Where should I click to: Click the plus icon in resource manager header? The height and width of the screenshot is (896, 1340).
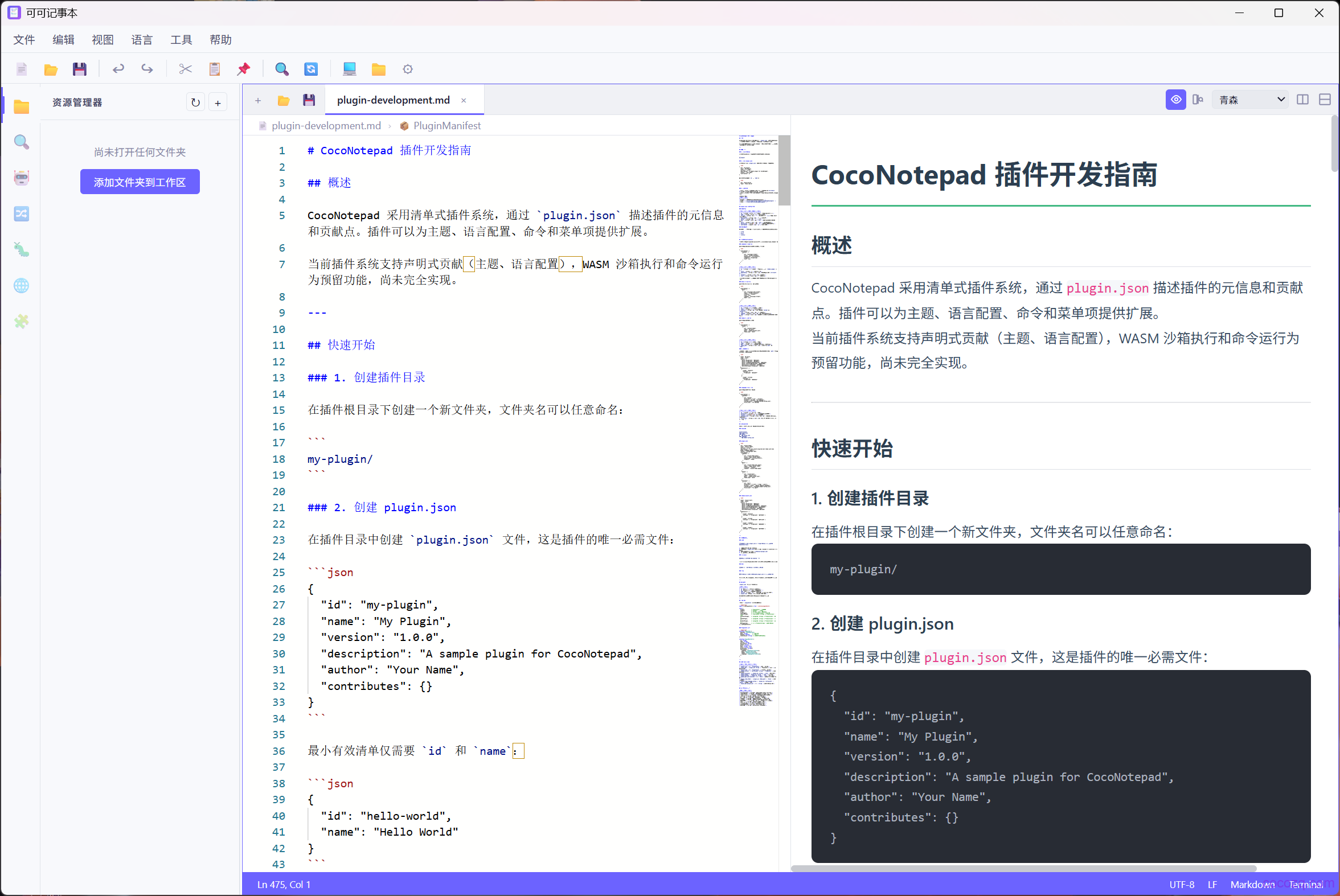[x=218, y=102]
